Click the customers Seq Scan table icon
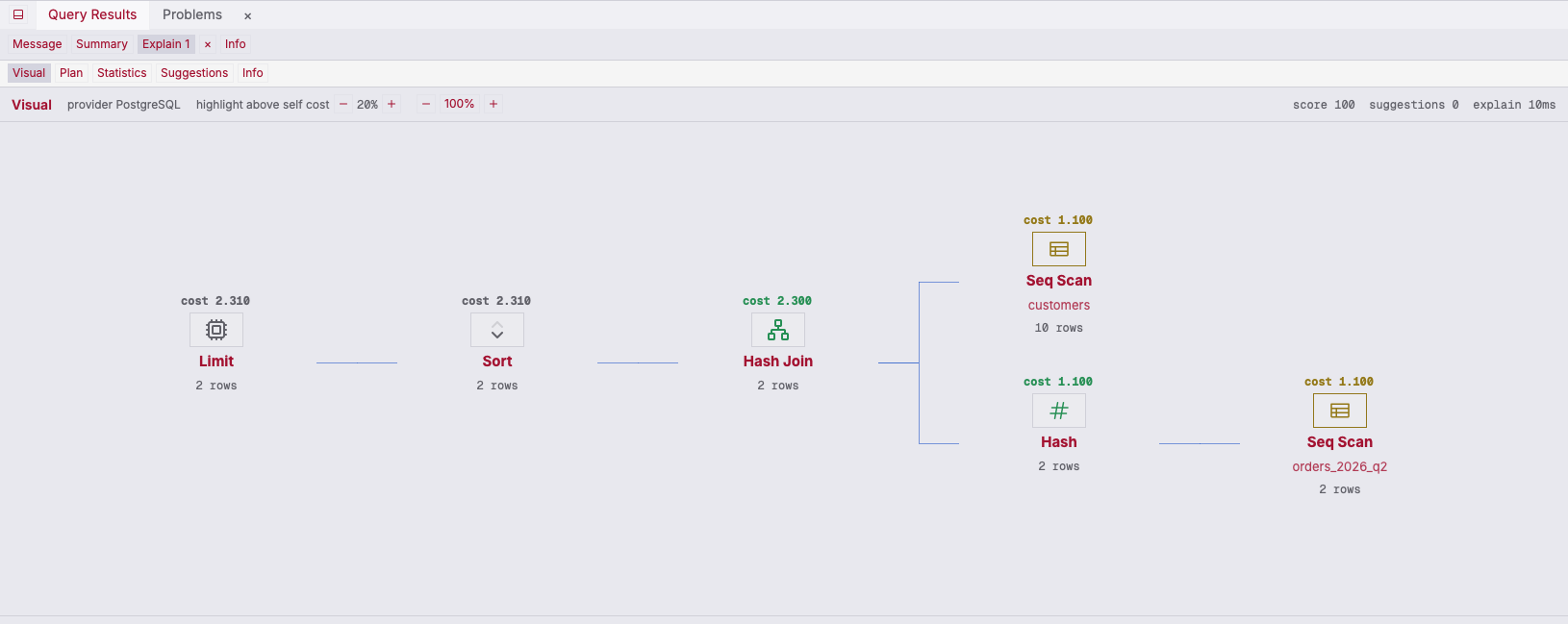Viewport: 1568px width, 624px height. pos(1059,249)
